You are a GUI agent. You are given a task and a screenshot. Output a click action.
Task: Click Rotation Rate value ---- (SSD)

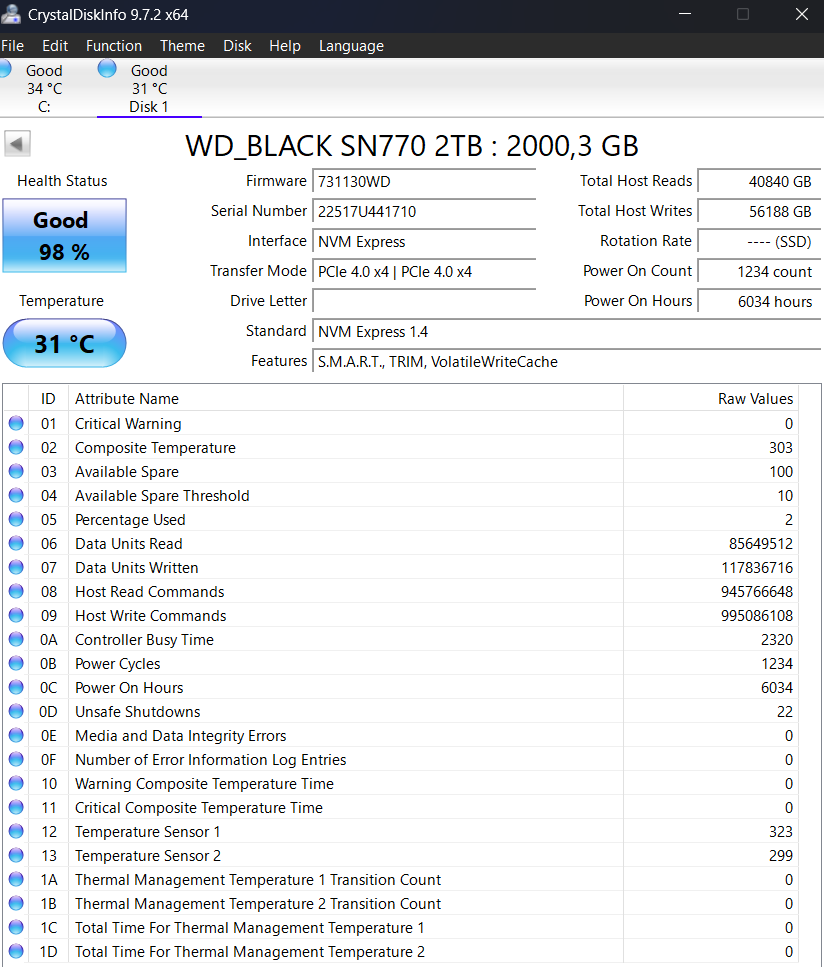[x=760, y=242]
